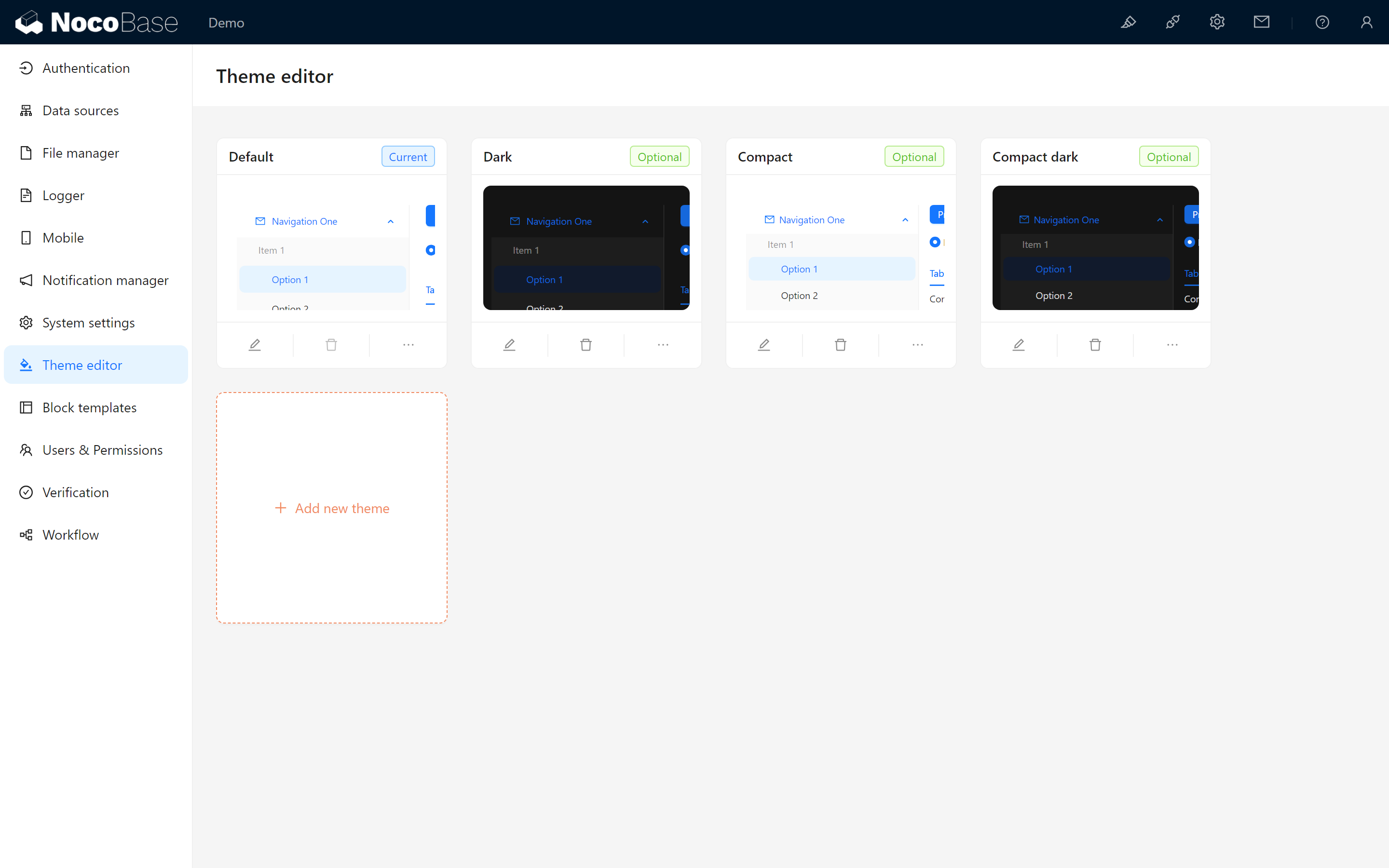Click the more options icon on Compact theme
Screen dimensions: 1389x868
(x=917, y=343)
